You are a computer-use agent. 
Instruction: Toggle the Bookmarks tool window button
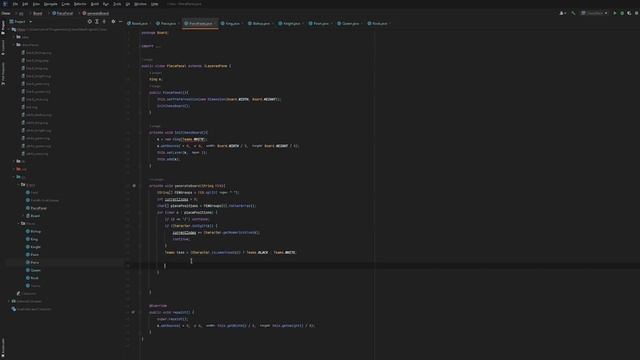click(x=3, y=347)
